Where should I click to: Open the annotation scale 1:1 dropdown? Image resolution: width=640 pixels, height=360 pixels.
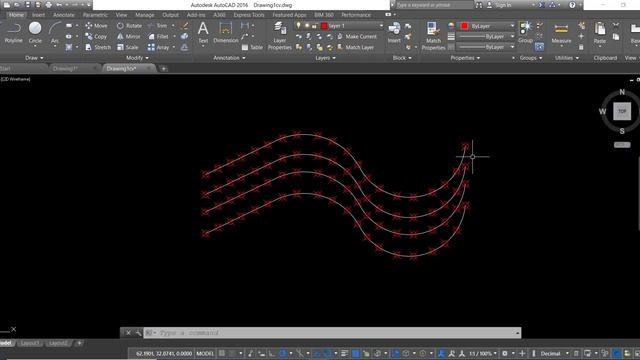483,353
